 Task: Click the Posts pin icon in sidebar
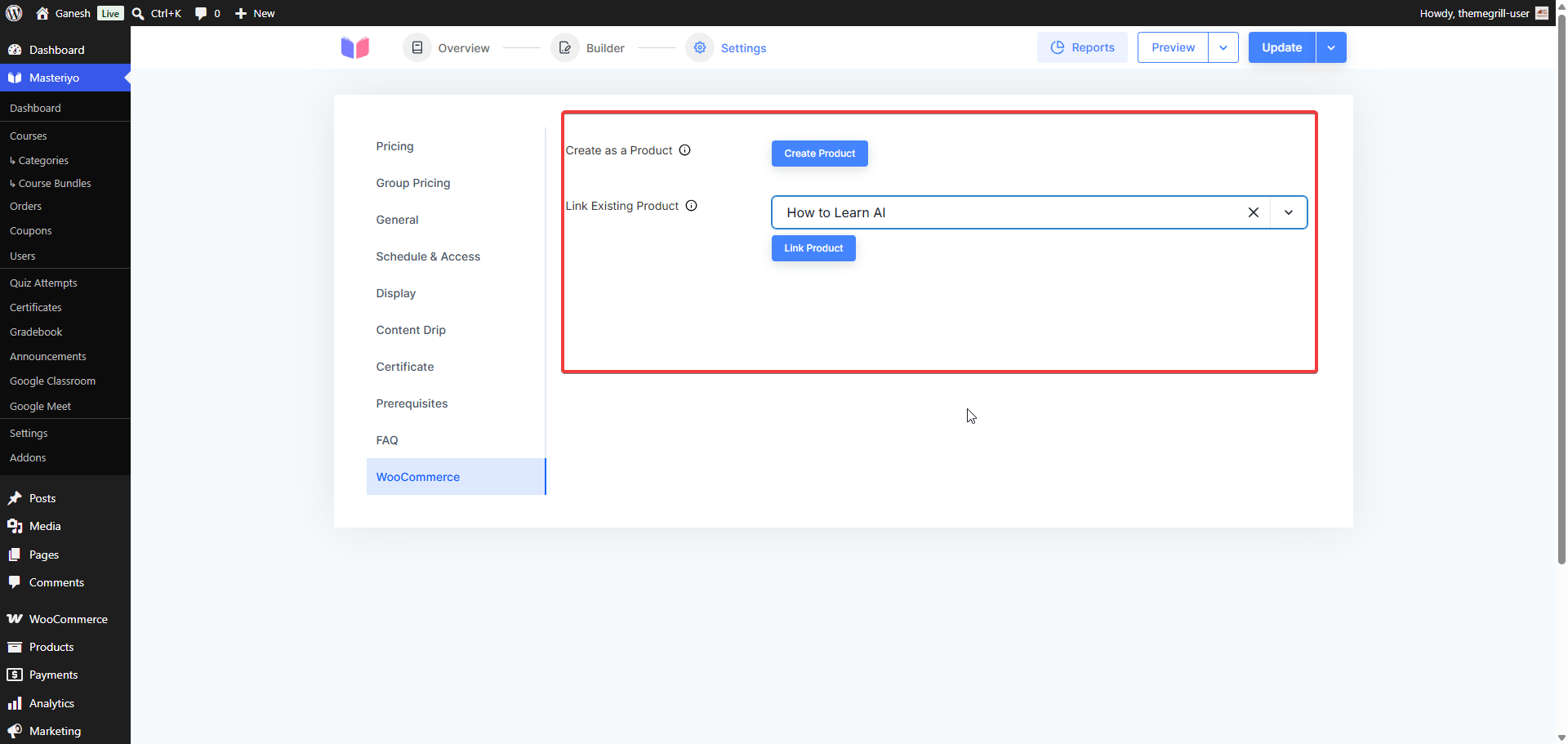click(x=15, y=498)
